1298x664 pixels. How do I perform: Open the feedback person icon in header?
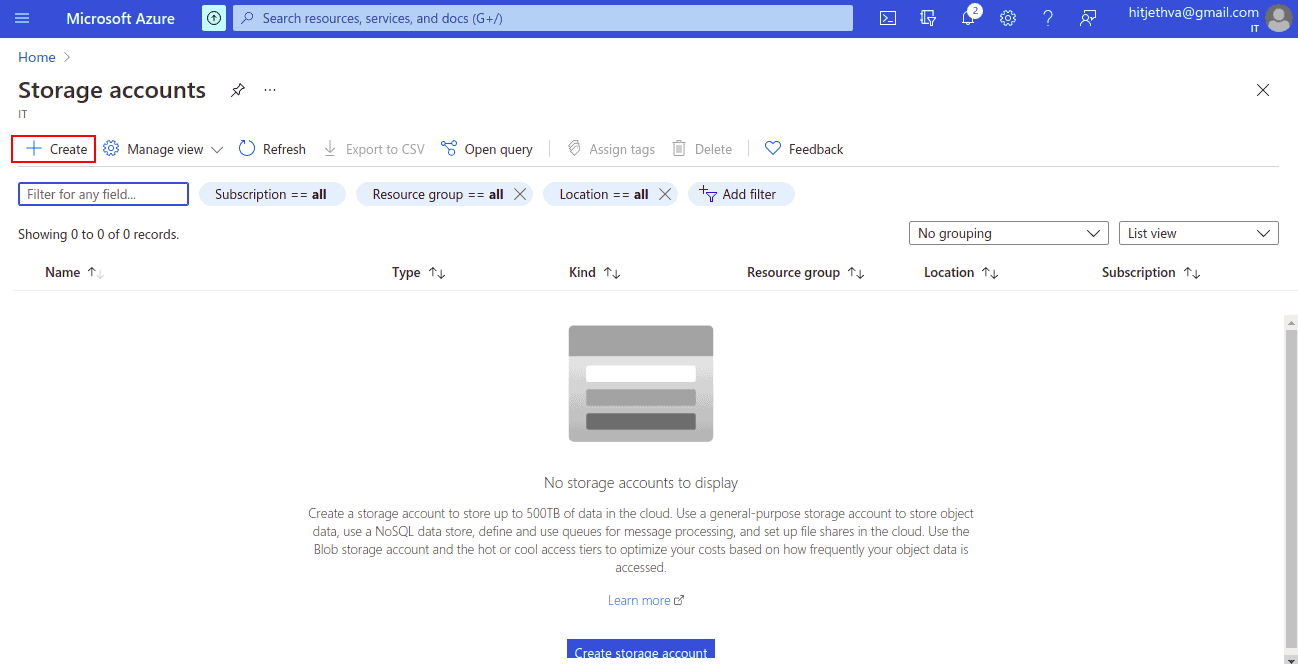pyautogui.click(x=1088, y=18)
